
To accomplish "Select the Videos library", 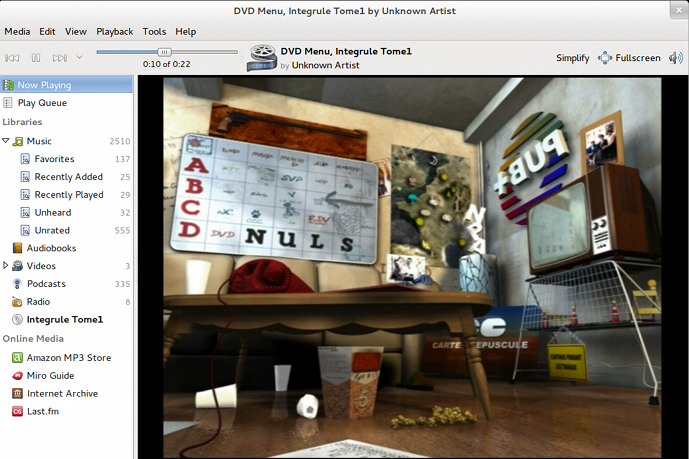I will click(x=41, y=266).
